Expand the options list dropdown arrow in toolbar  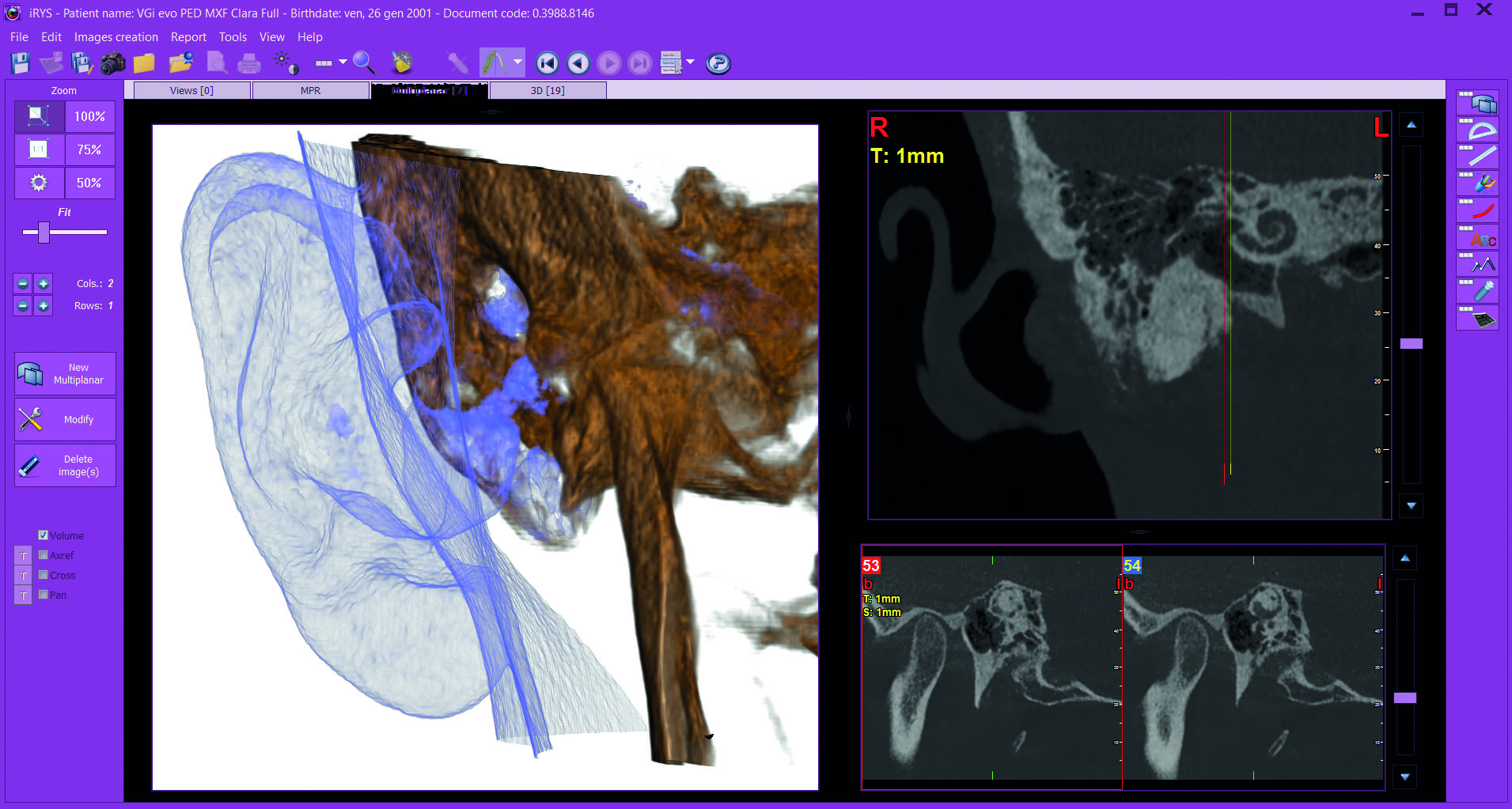pos(690,62)
